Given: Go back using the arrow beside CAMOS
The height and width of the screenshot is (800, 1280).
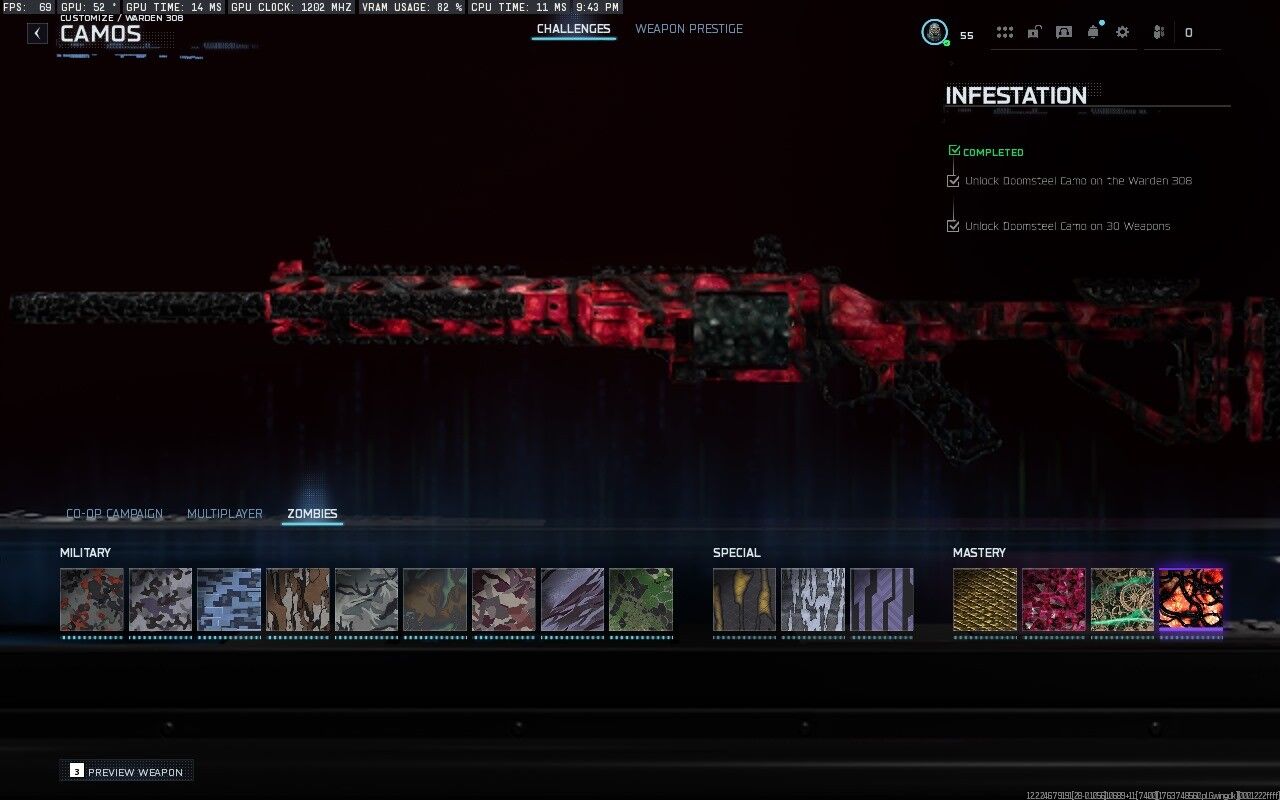Looking at the screenshot, I should pos(37,33).
